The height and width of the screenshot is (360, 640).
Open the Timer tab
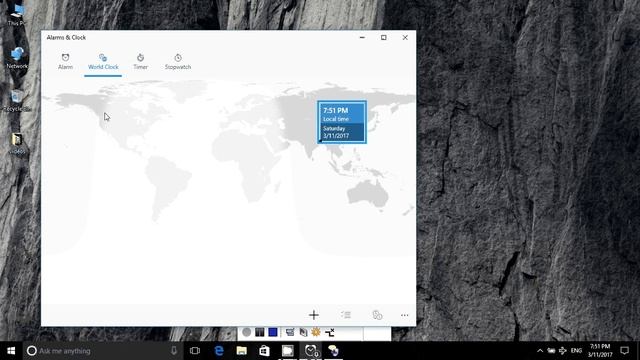tap(140, 62)
